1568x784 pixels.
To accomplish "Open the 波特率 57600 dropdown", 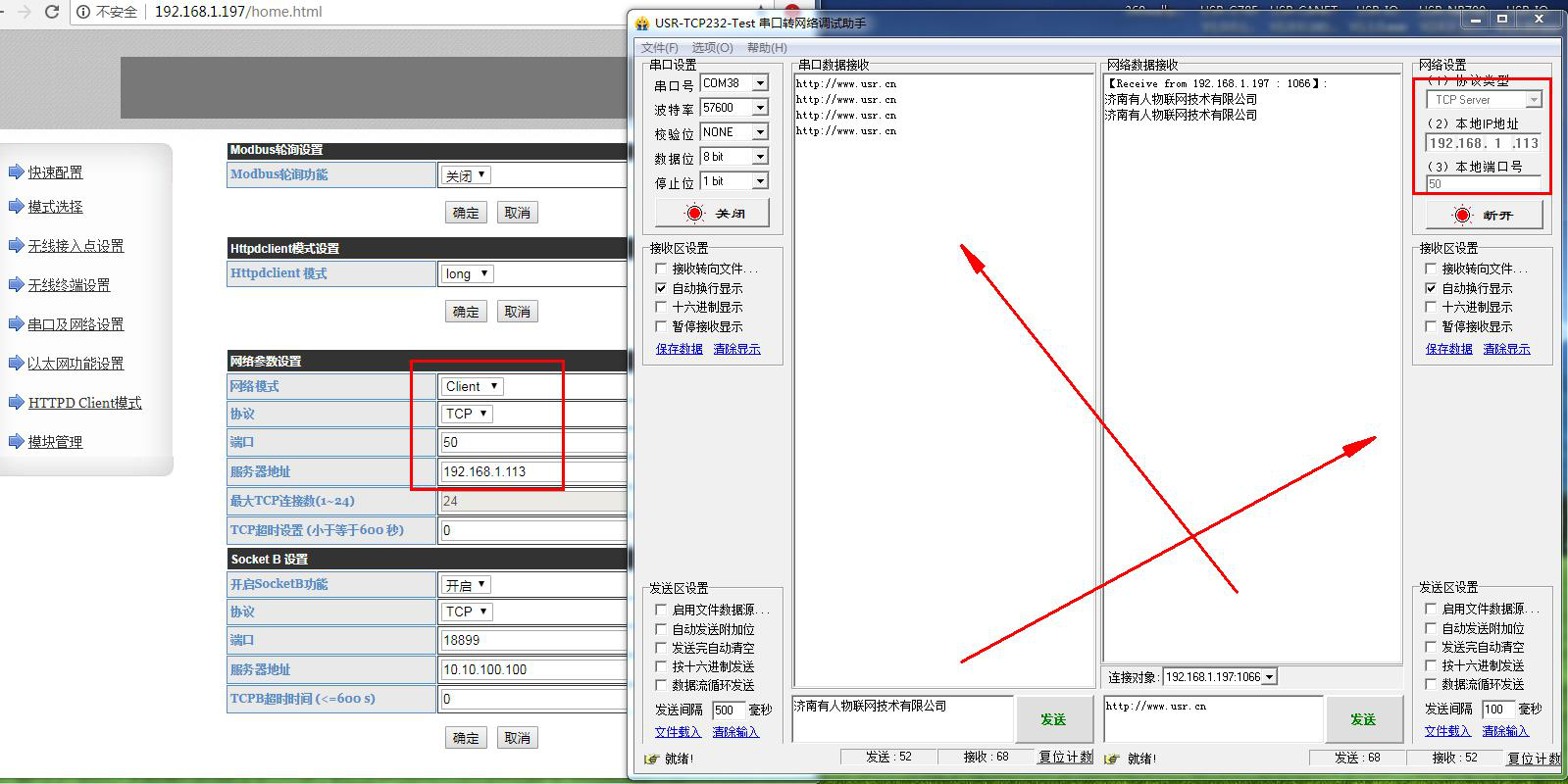I will click(x=760, y=108).
